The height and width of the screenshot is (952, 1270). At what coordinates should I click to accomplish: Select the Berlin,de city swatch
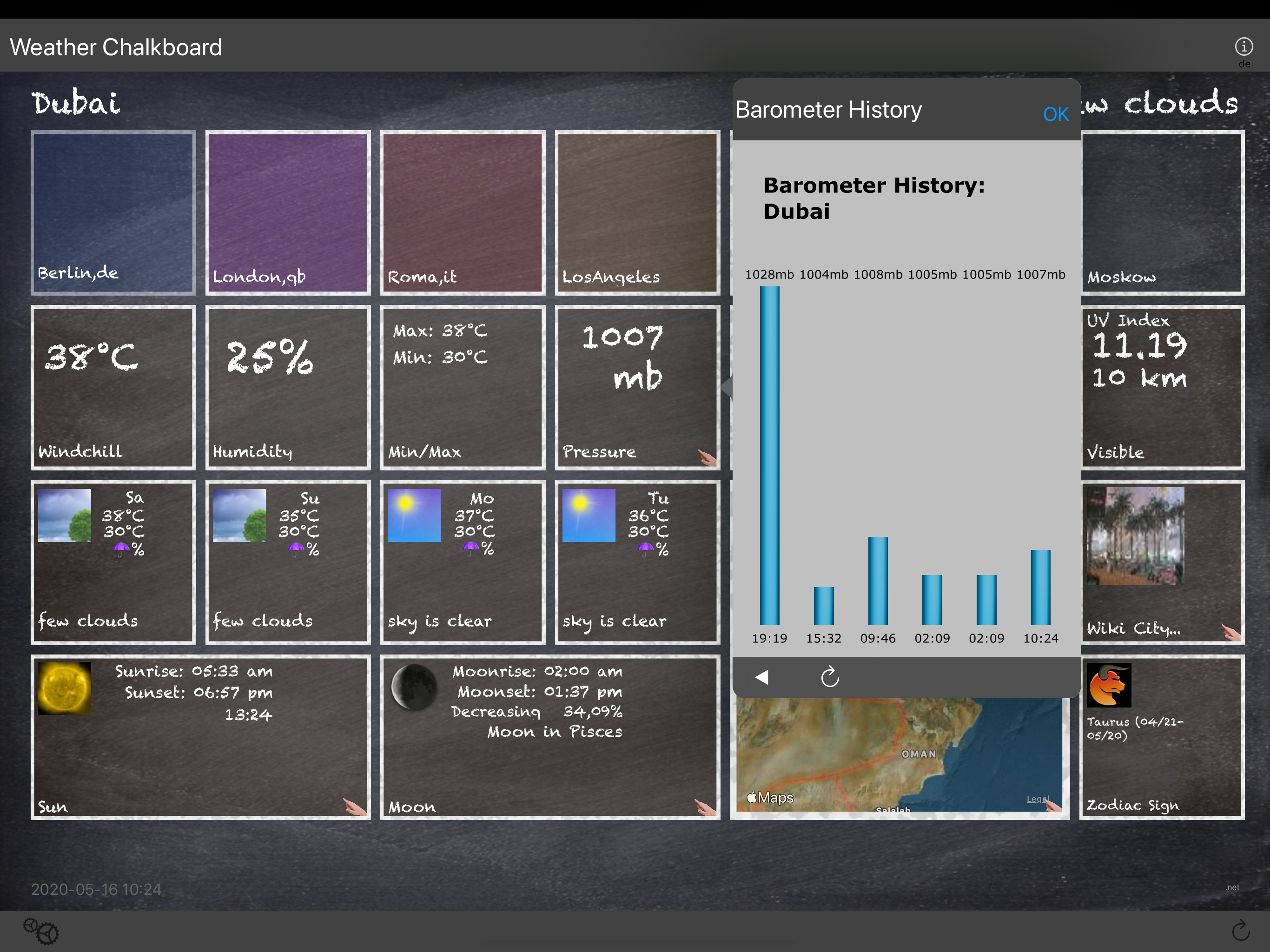pos(113,212)
